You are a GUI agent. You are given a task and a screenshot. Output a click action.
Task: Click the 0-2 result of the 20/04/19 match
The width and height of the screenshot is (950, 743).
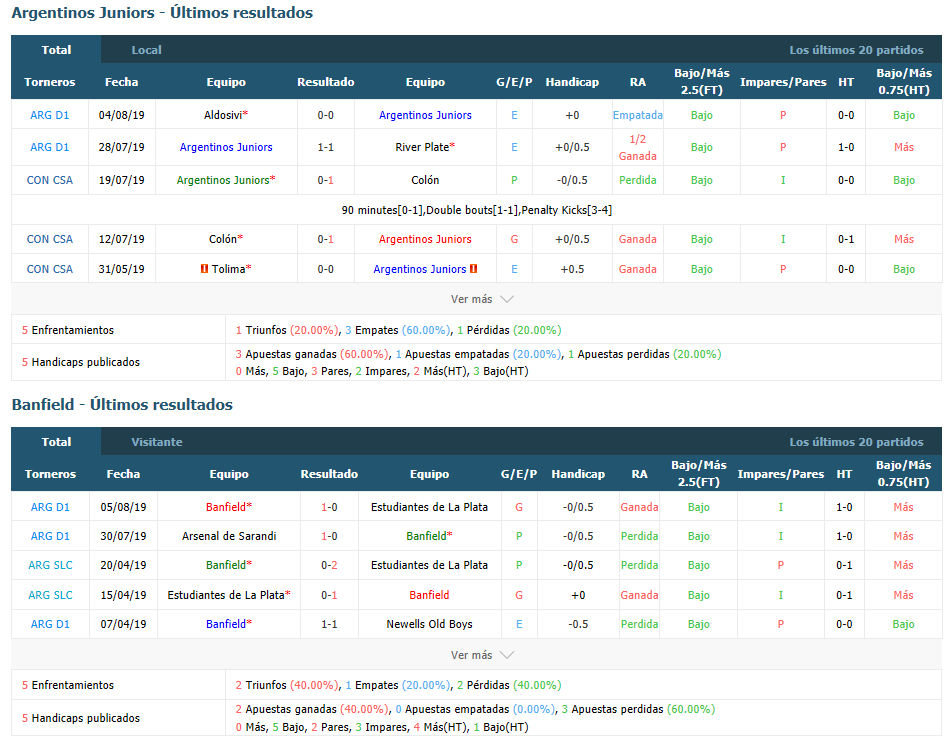(x=330, y=565)
